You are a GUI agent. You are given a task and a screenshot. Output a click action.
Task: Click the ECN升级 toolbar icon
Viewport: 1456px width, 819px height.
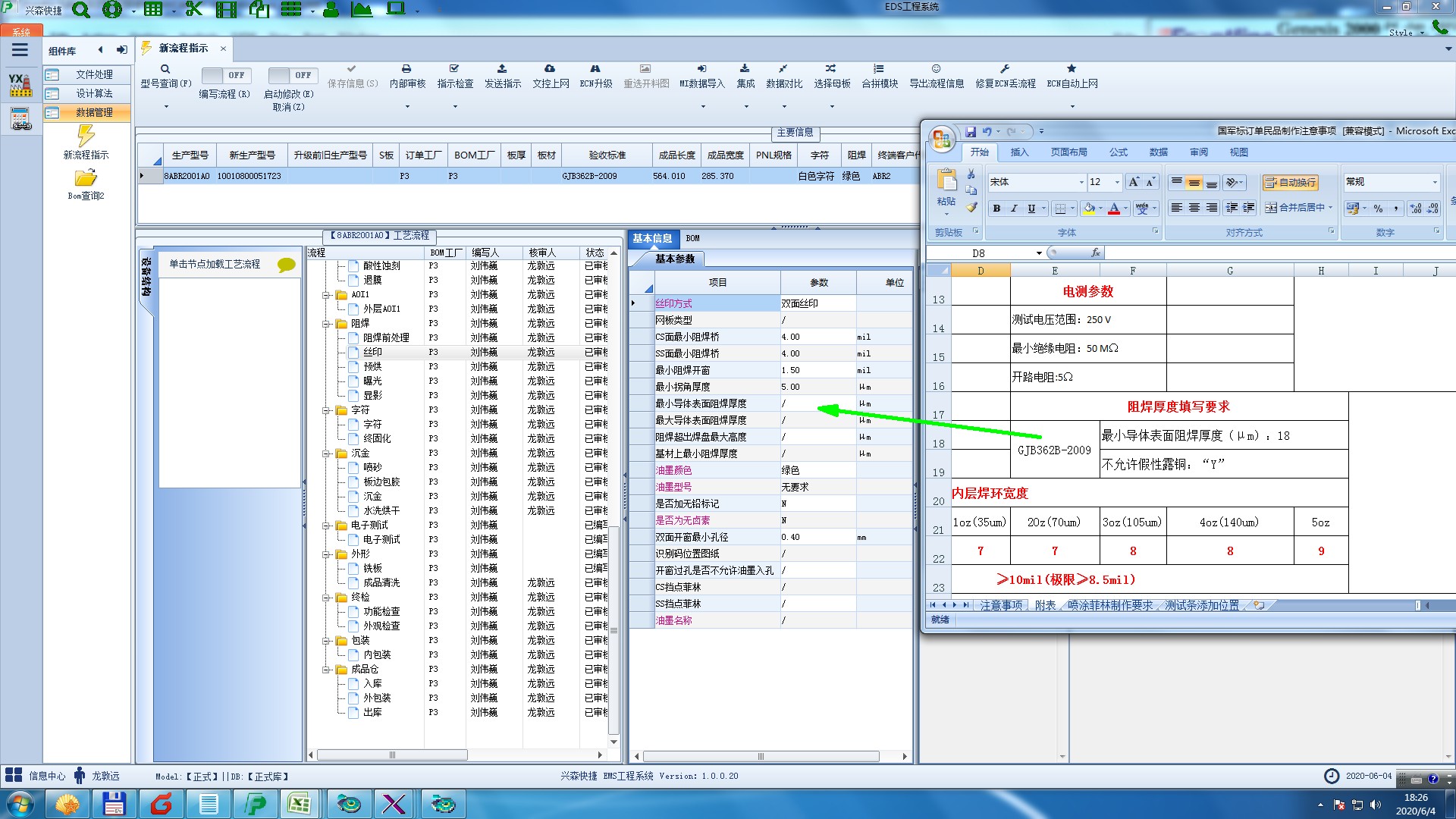pyautogui.click(x=595, y=69)
